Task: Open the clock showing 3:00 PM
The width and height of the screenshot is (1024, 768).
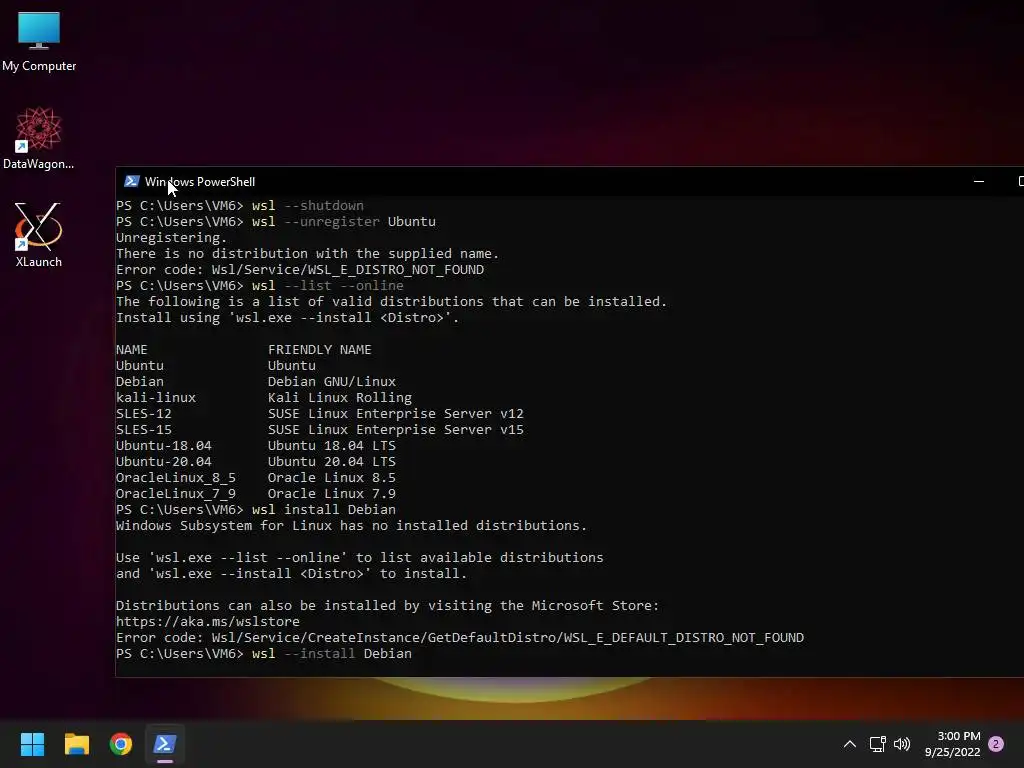Action: pyautogui.click(x=952, y=744)
